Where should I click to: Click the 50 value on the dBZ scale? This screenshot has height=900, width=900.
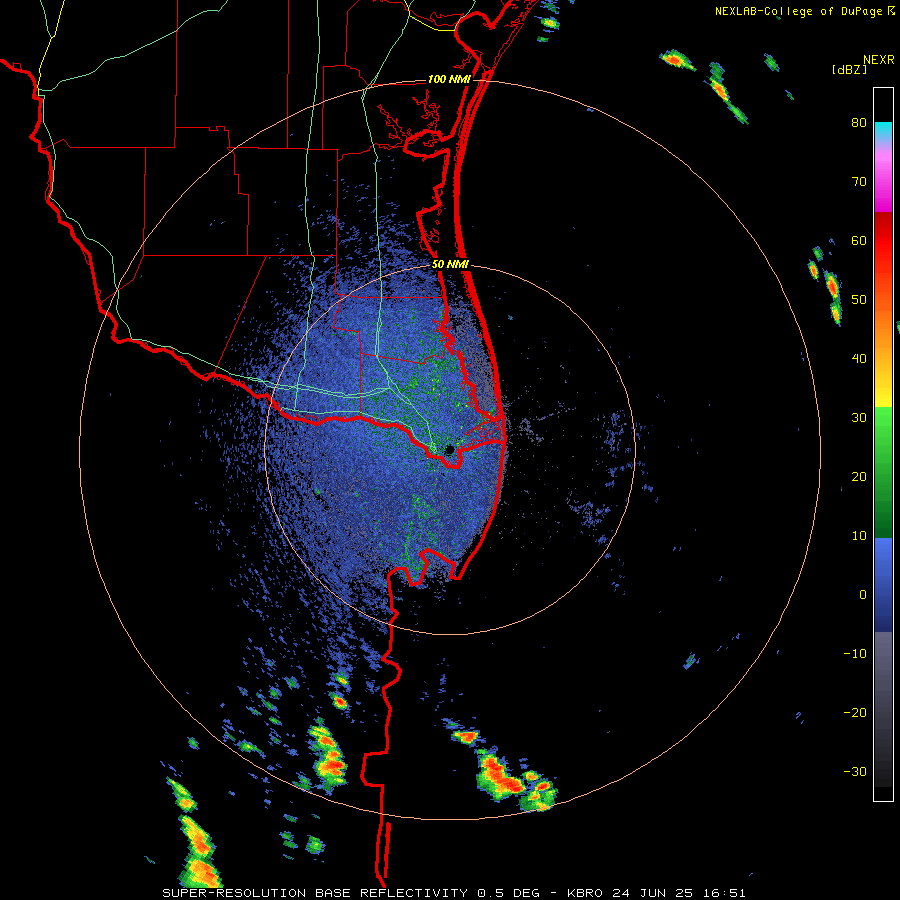tap(859, 300)
